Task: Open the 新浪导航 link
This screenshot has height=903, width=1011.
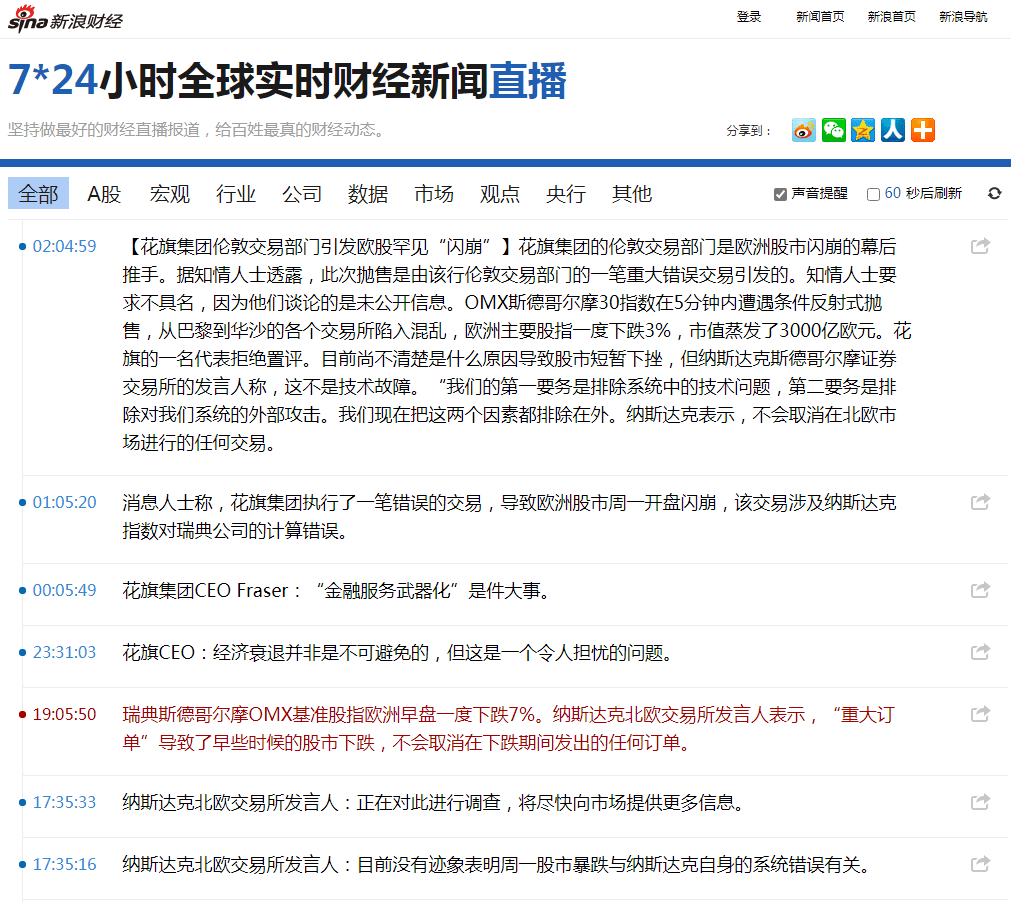Action: pyautogui.click(x=963, y=17)
